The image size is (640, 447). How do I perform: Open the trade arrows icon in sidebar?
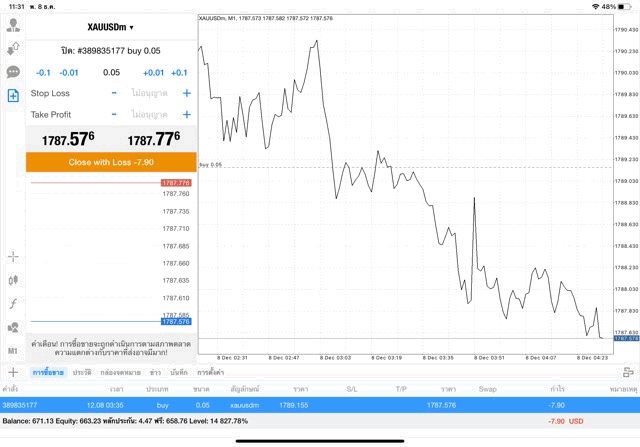pos(13,49)
